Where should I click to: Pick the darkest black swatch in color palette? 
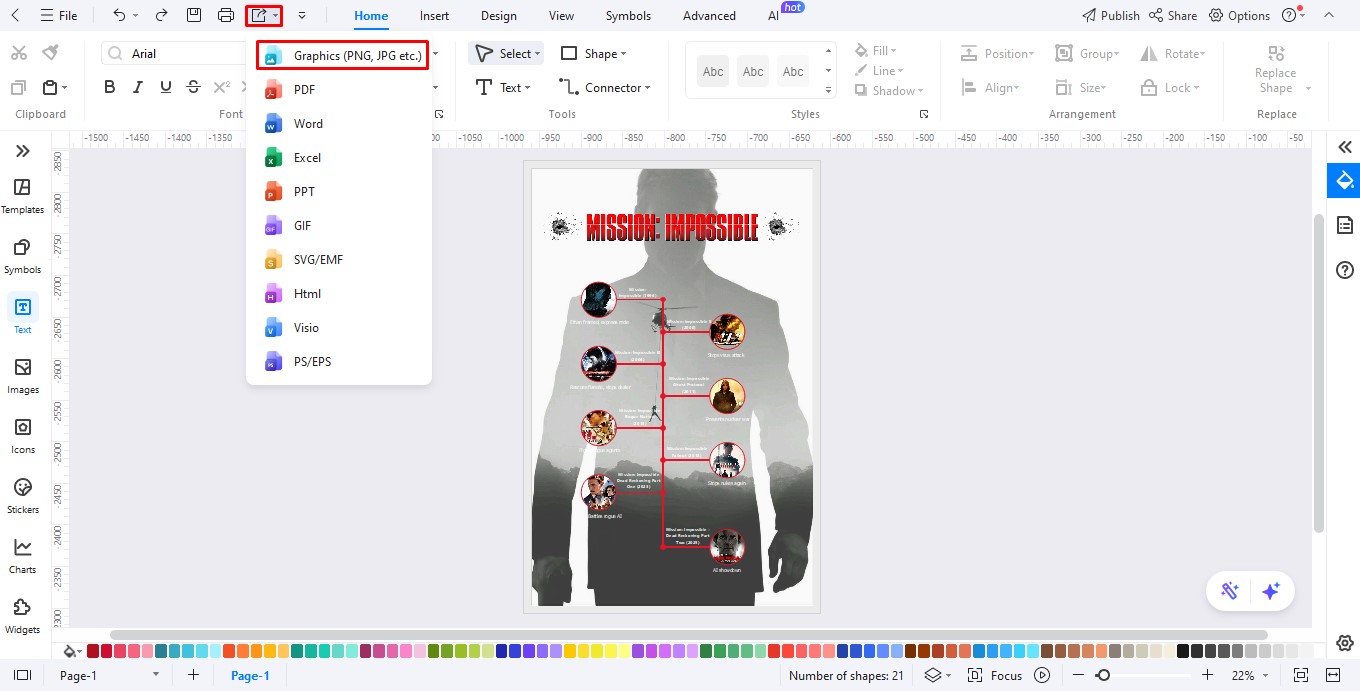pos(1183,651)
